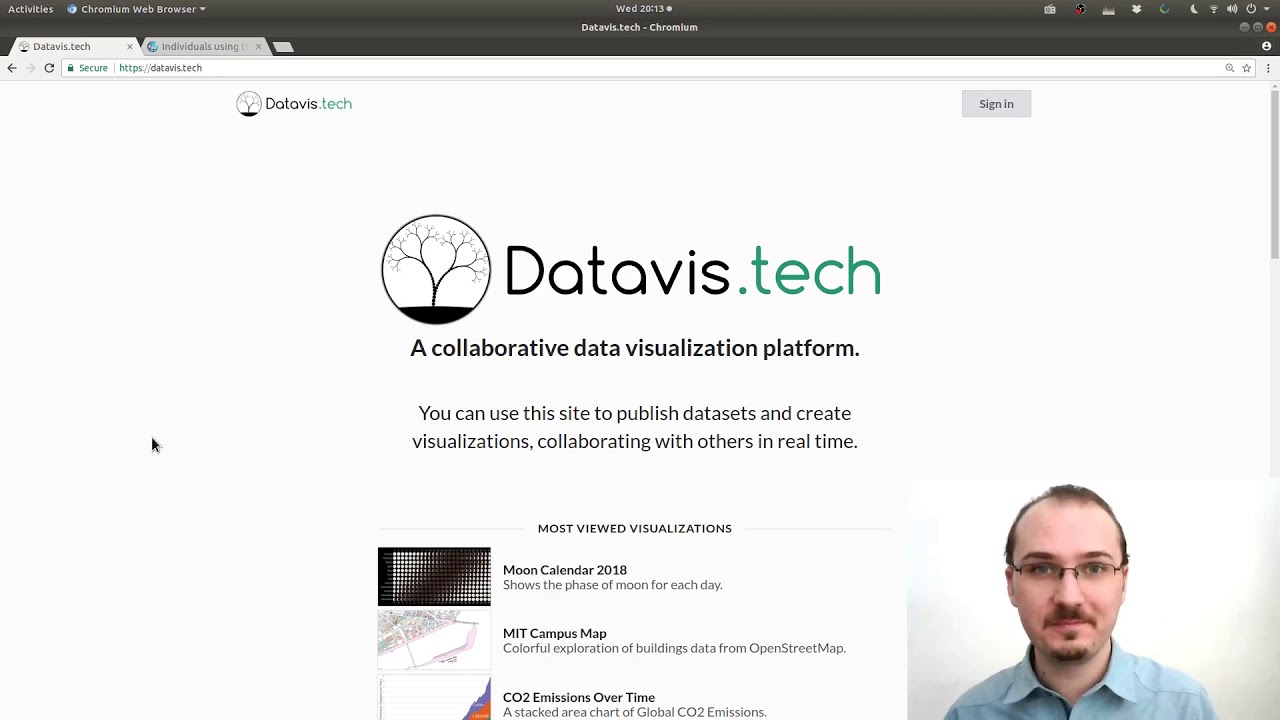
Task: Click the Wi-Fi status icon
Action: tap(1214, 9)
